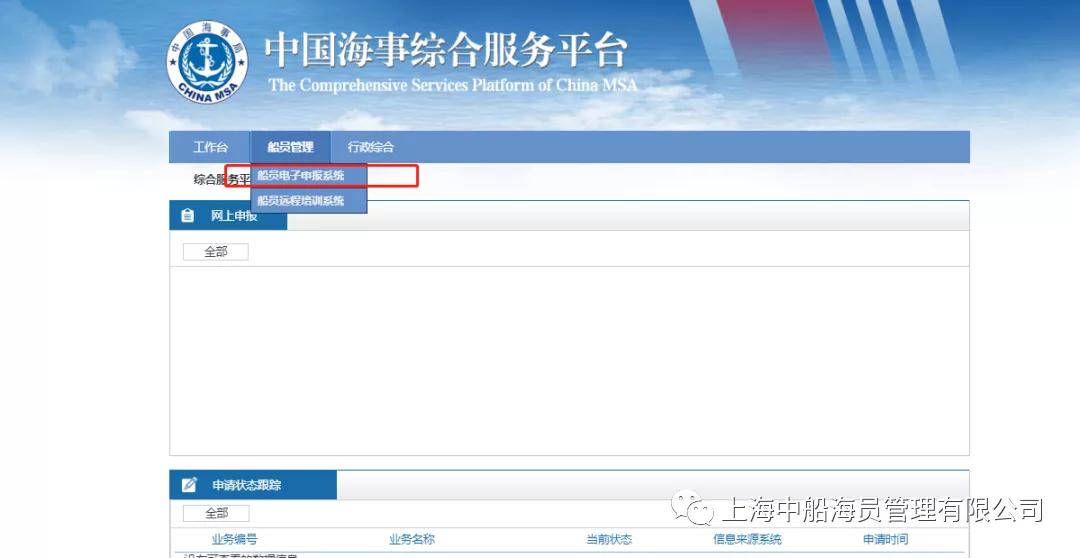Click the pencil icon beside 申请状态跟踪
This screenshot has width=1080, height=558.
point(189,485)
